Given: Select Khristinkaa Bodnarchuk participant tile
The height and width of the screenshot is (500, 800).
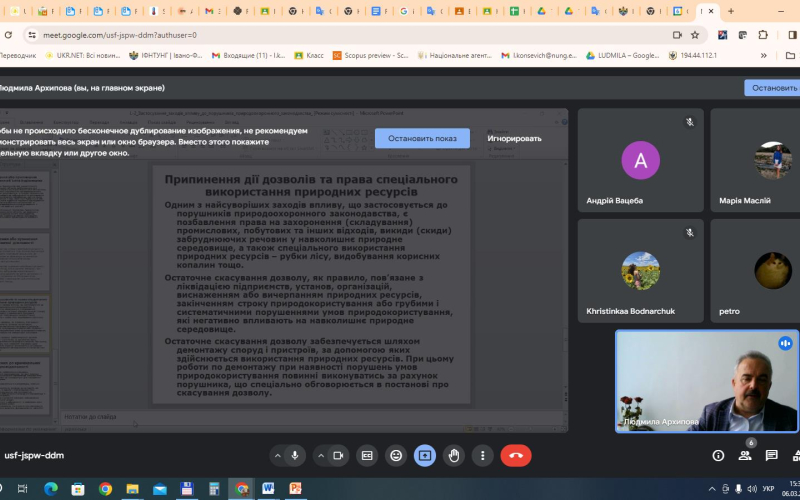Looking at the screenshot, I should click(640, 271).
